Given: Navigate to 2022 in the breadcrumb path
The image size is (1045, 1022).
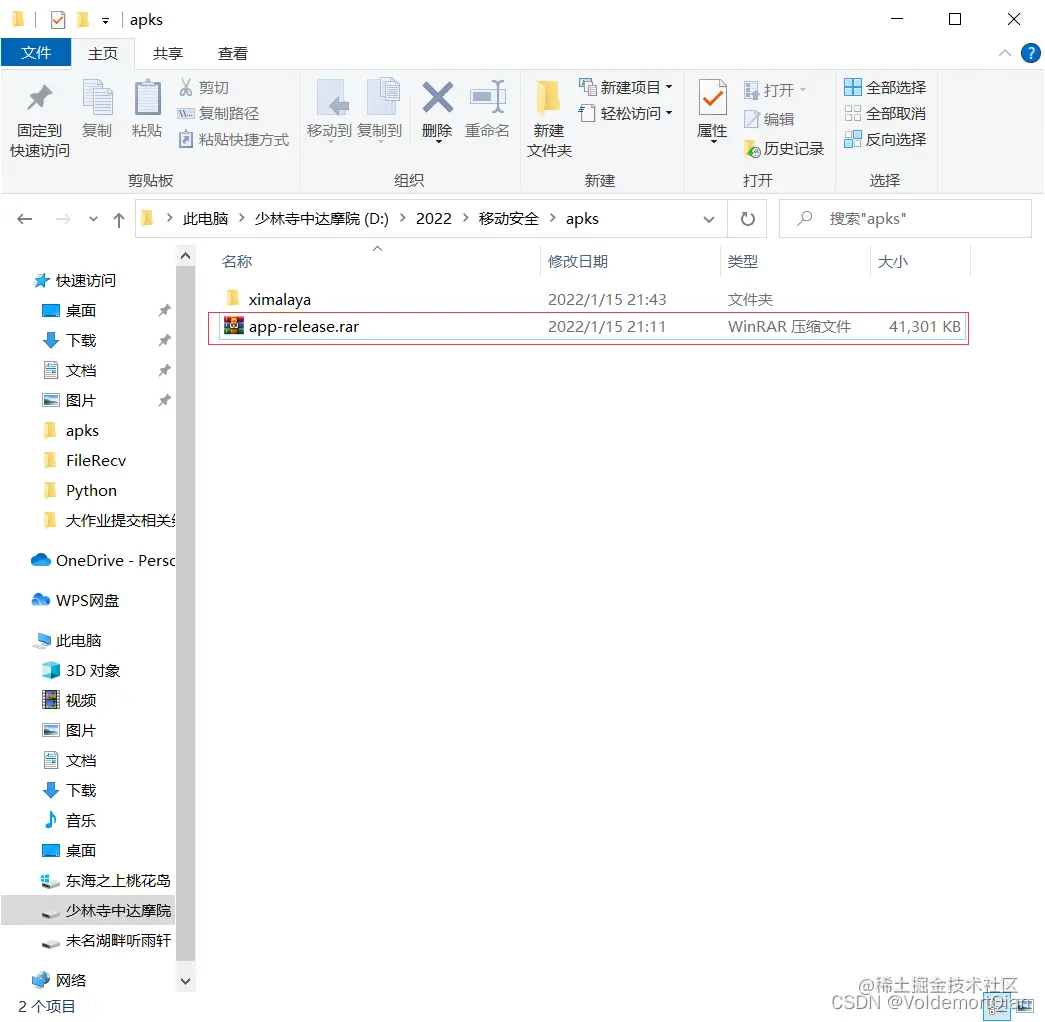Looking at the screenshot, I should [433, 218].
